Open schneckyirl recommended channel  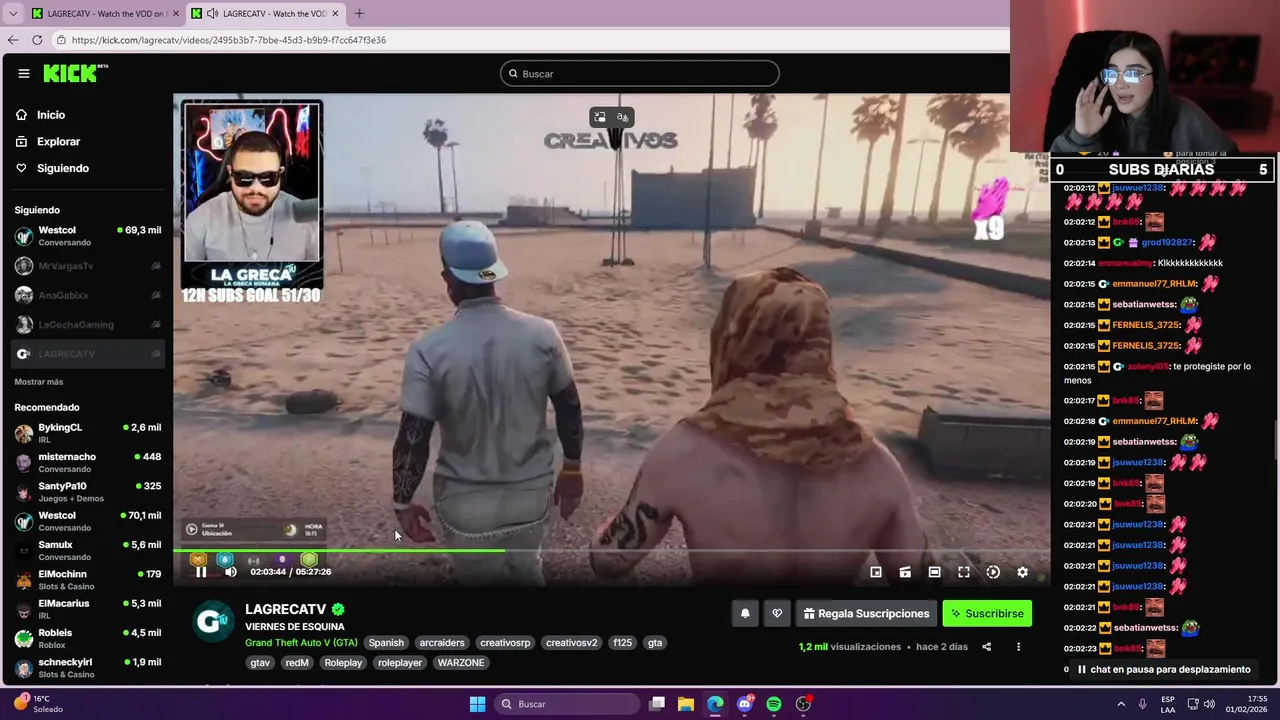(88, 667)
